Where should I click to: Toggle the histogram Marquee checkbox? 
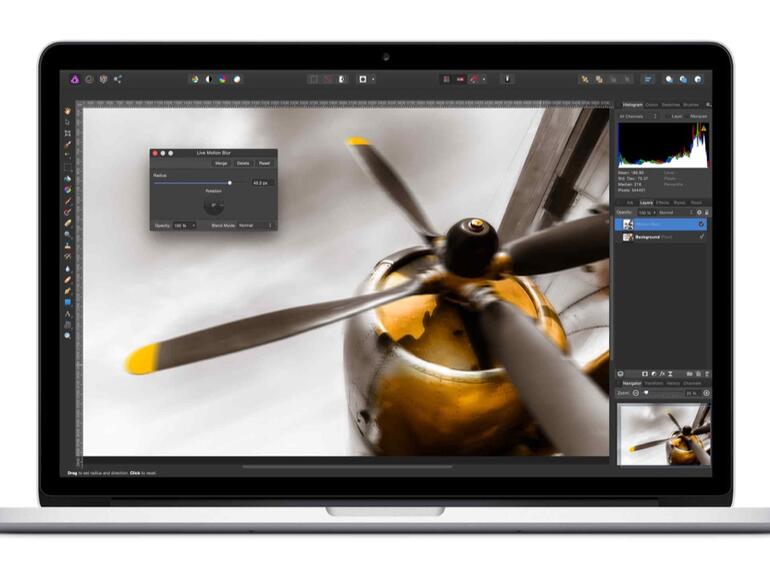[x=688, y=116]
